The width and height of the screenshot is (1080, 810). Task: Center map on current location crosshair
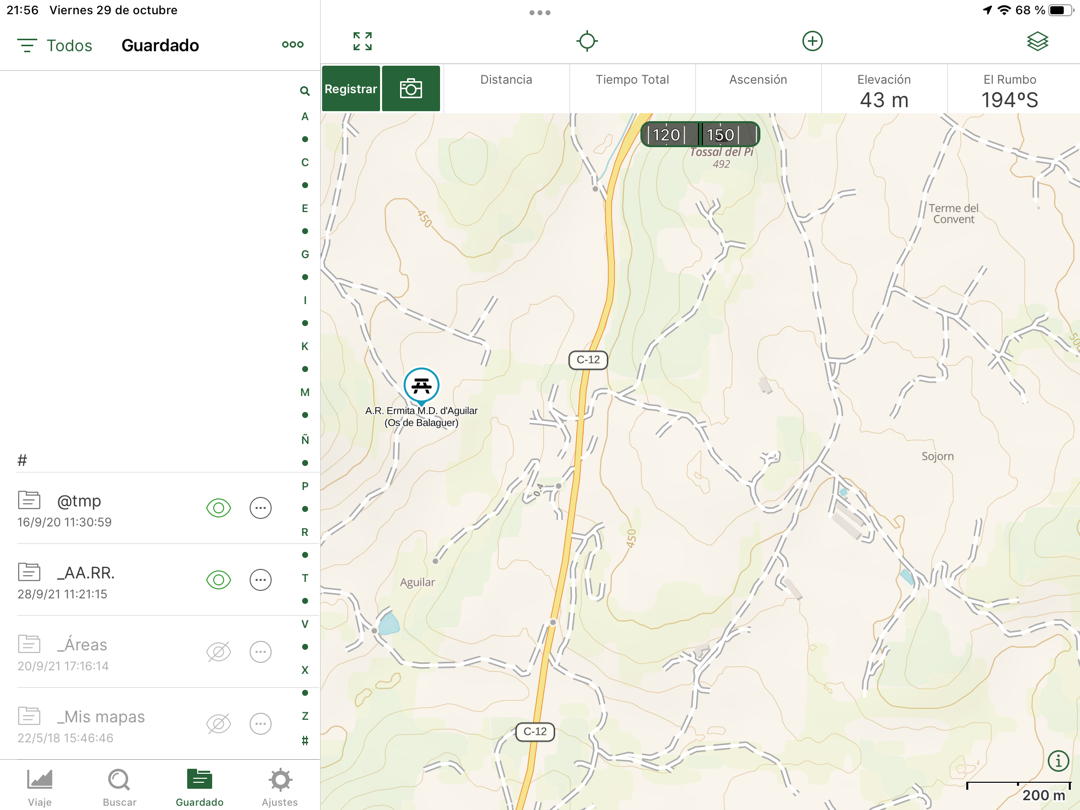587,41
